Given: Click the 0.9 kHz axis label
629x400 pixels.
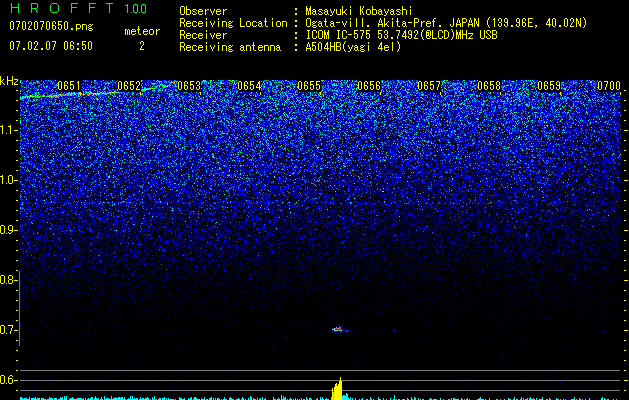Looking at the screenshot, I should (8, 230).
